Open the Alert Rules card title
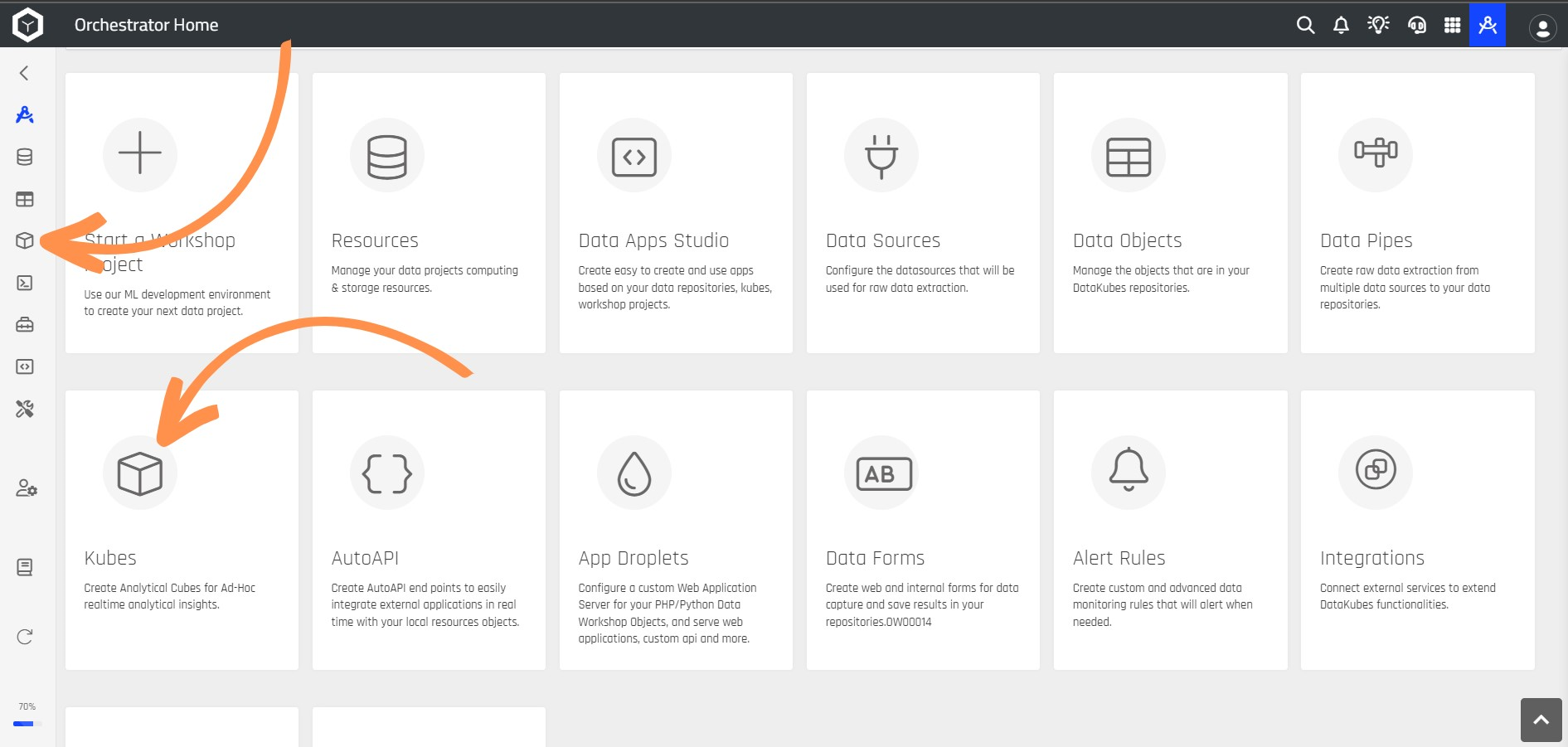The image size is (1568, 747). 1119,558
